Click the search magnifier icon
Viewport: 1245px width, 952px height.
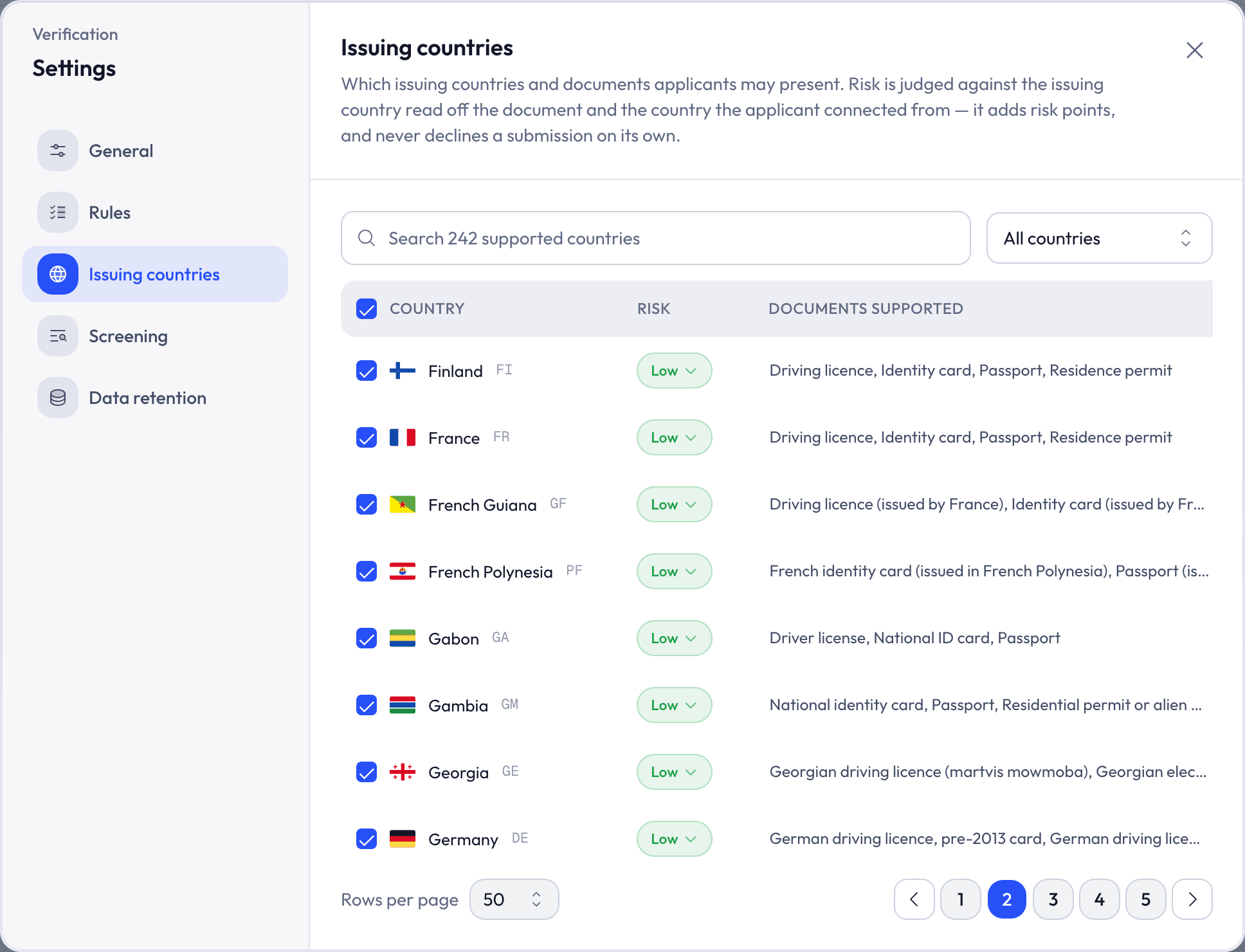click(x=367, y=238)
